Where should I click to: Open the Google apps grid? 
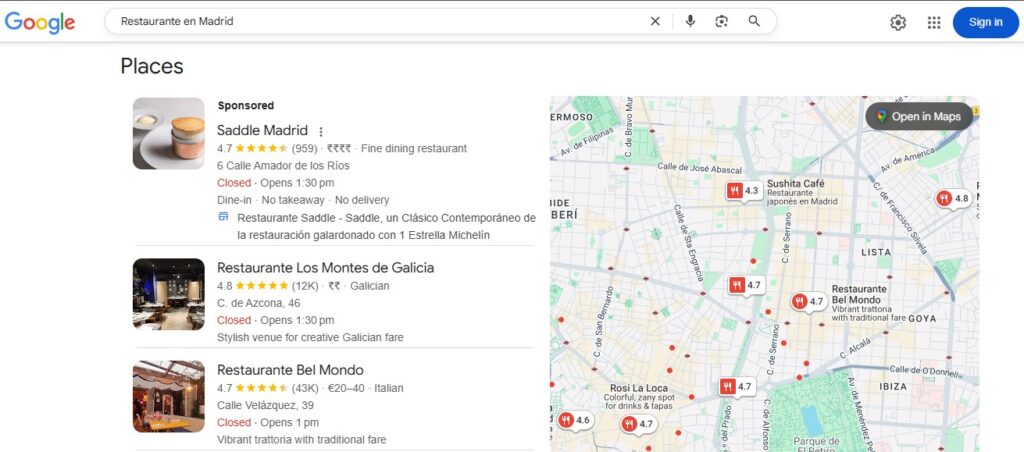[x=934, y=22]
